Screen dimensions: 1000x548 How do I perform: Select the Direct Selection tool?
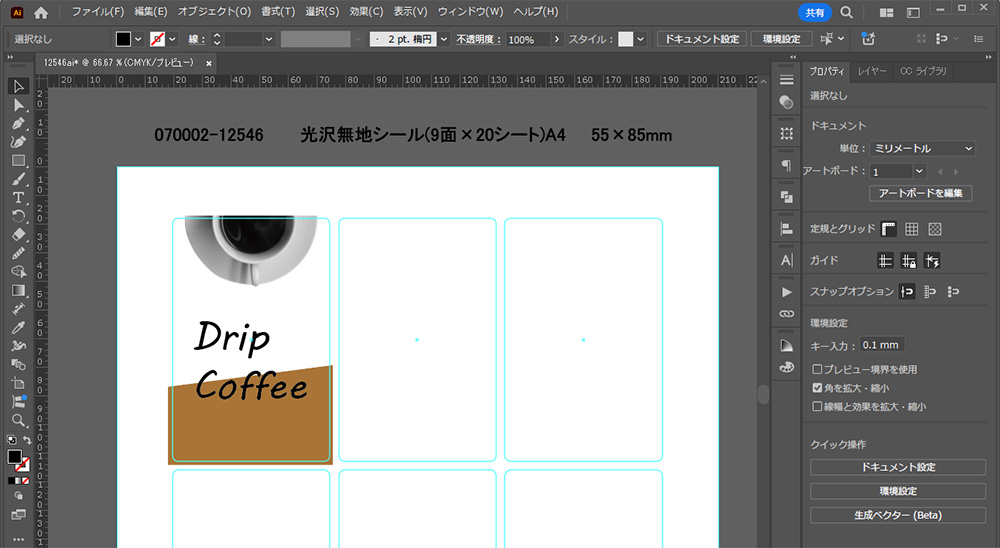tap(18, 105)
